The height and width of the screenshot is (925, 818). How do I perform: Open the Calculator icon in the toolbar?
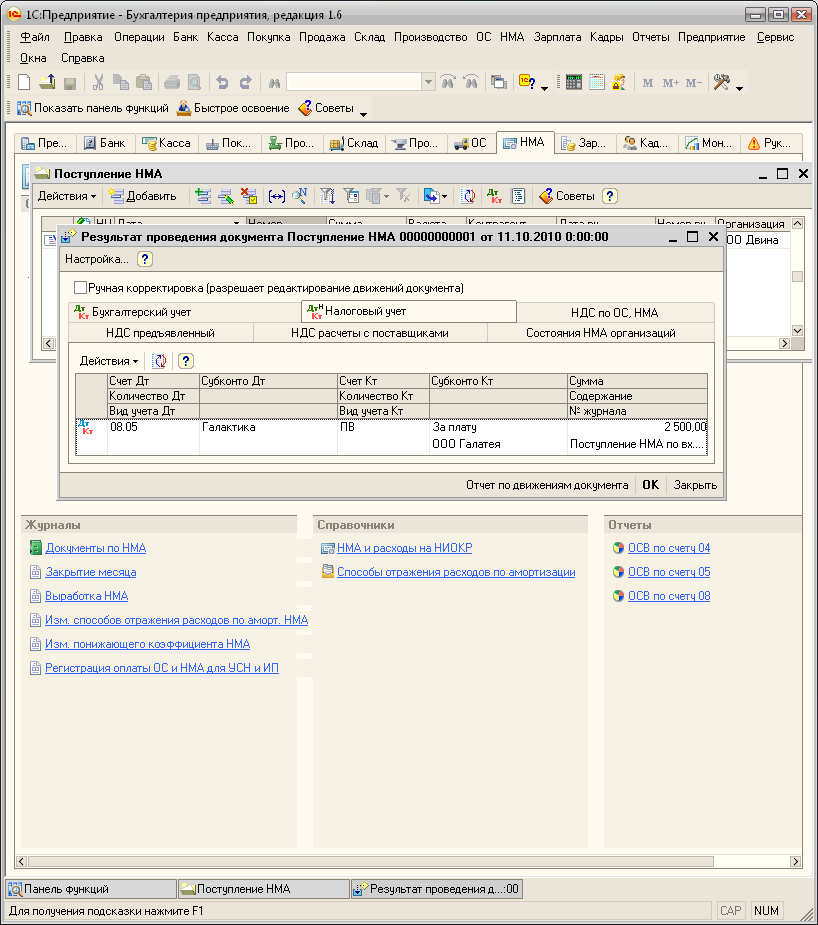(573, 82)
